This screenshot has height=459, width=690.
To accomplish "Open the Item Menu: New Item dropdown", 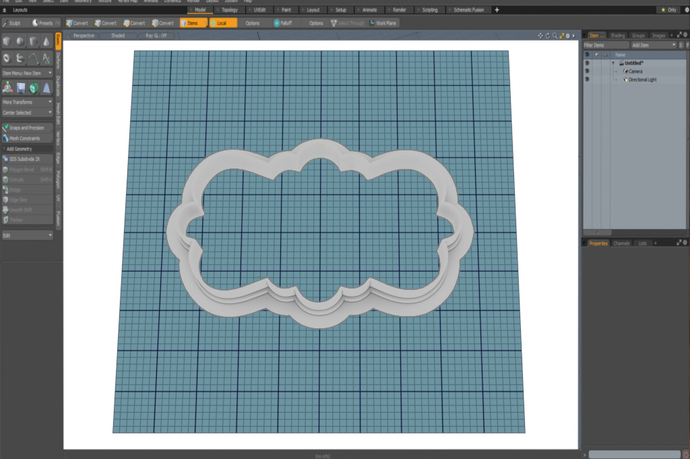I will point(27,73).
